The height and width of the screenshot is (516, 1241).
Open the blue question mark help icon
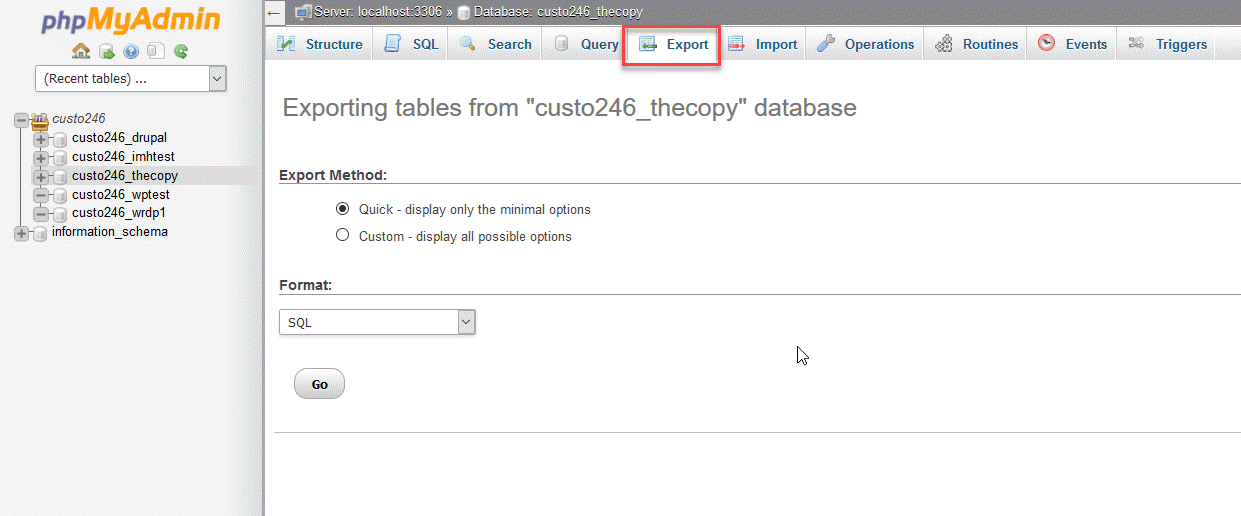[131, 51]
